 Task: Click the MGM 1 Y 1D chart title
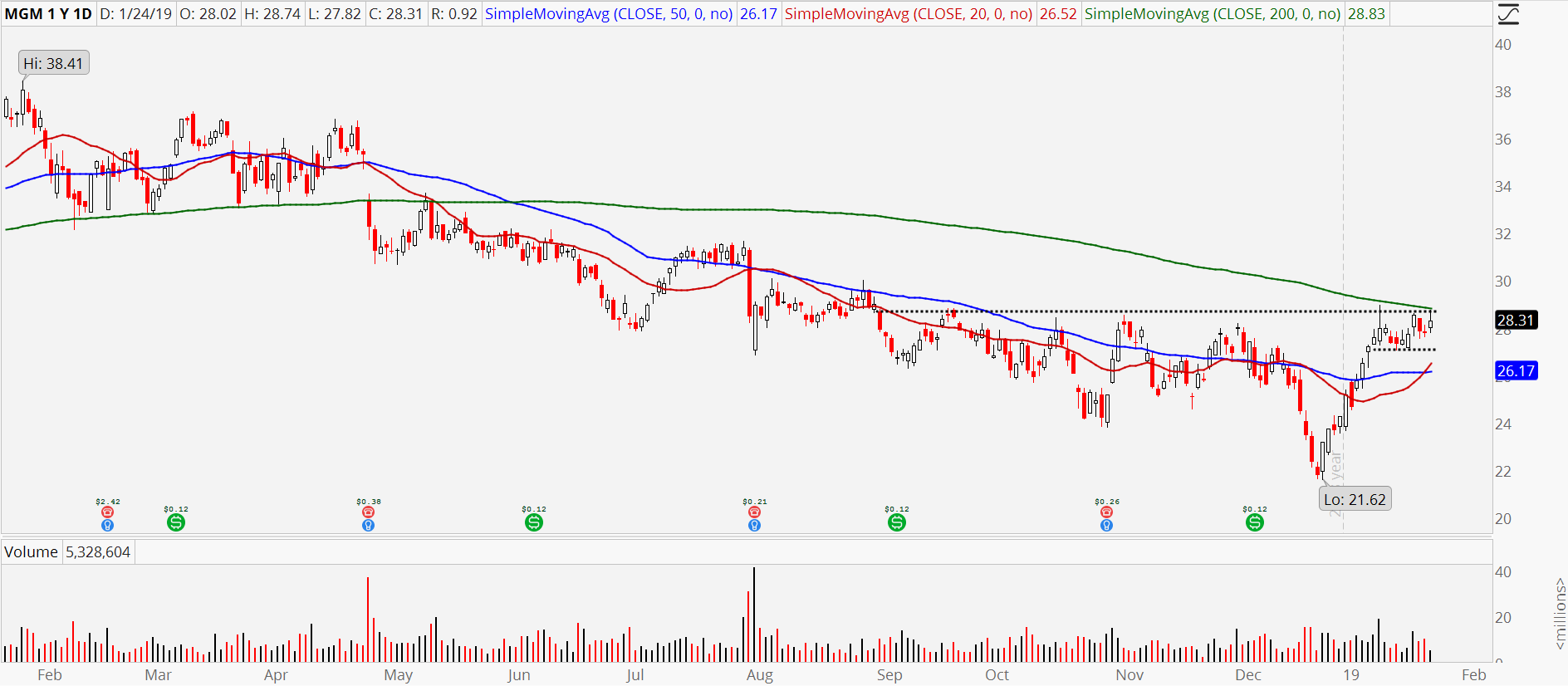[48, 14]
